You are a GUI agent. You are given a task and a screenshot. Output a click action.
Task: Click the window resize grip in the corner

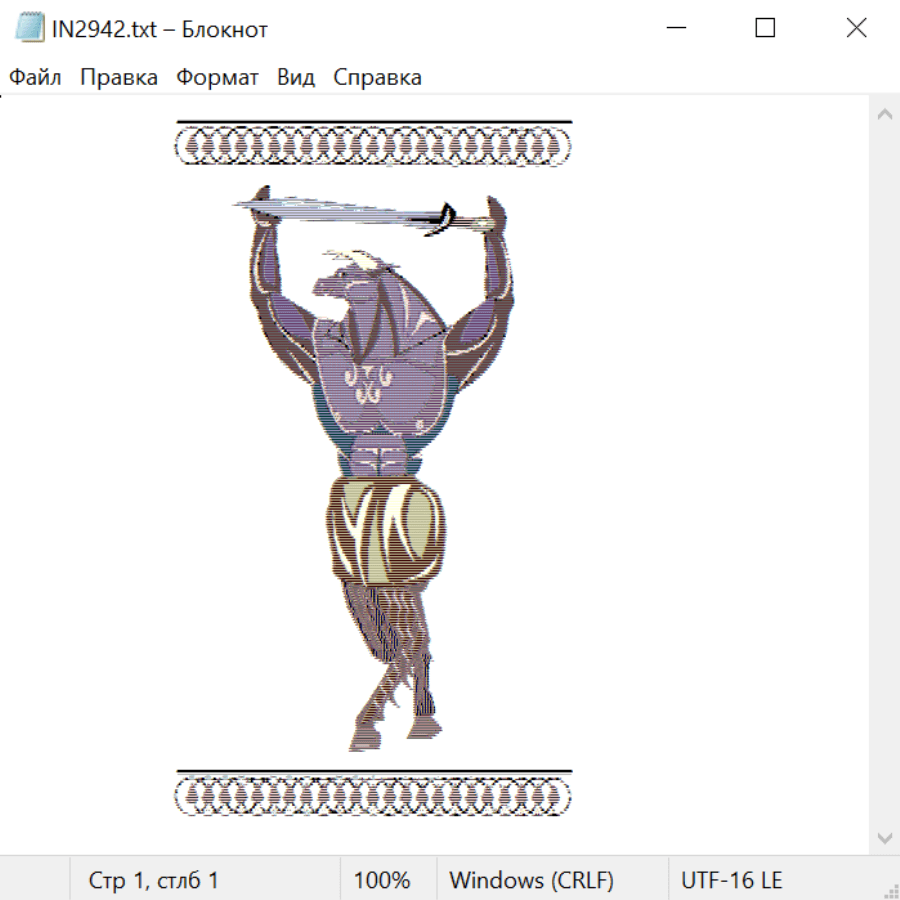[x=891, y=891]
